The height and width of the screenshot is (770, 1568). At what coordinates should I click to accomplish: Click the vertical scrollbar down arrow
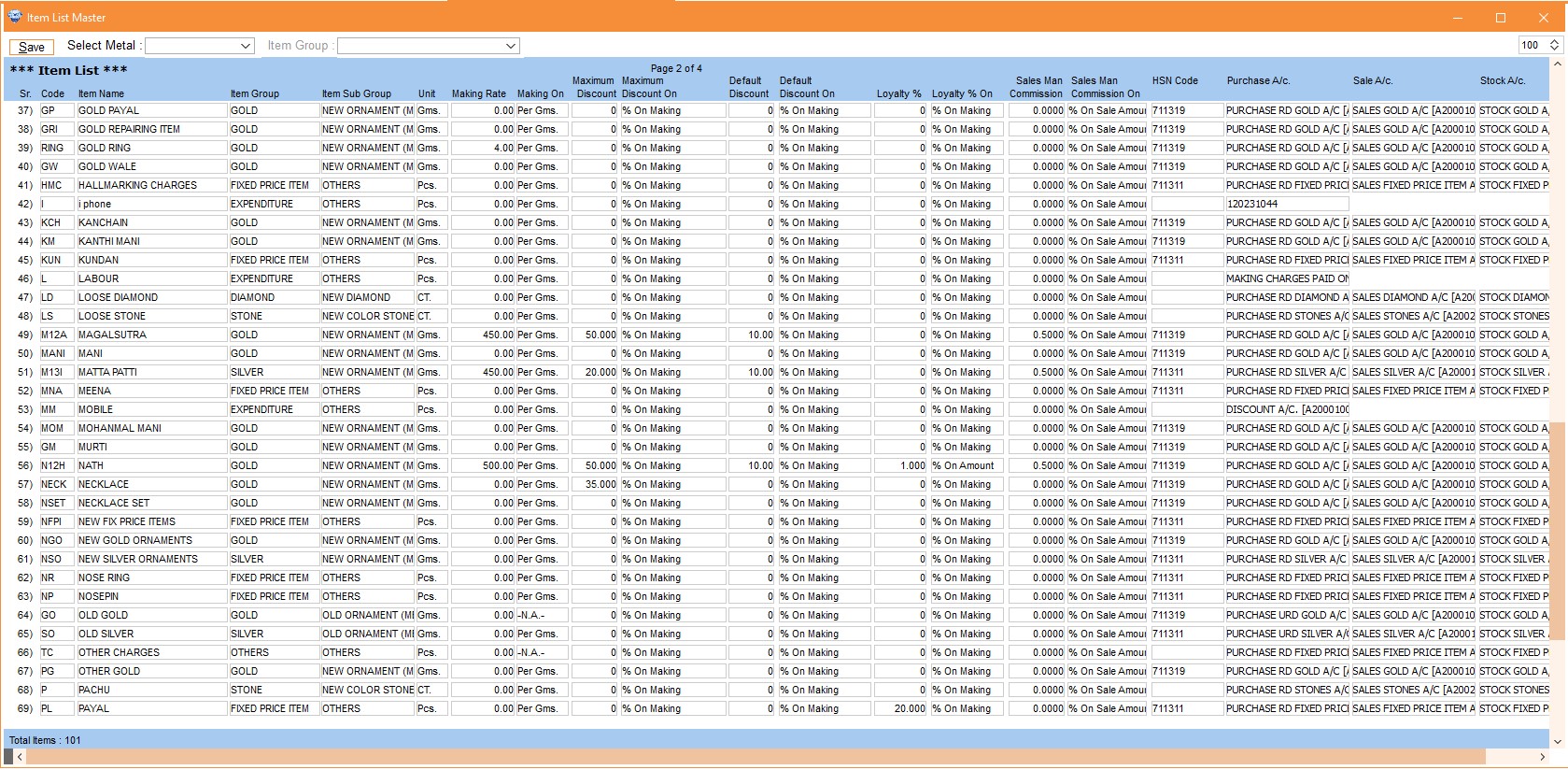click(x=1557, y=741)
